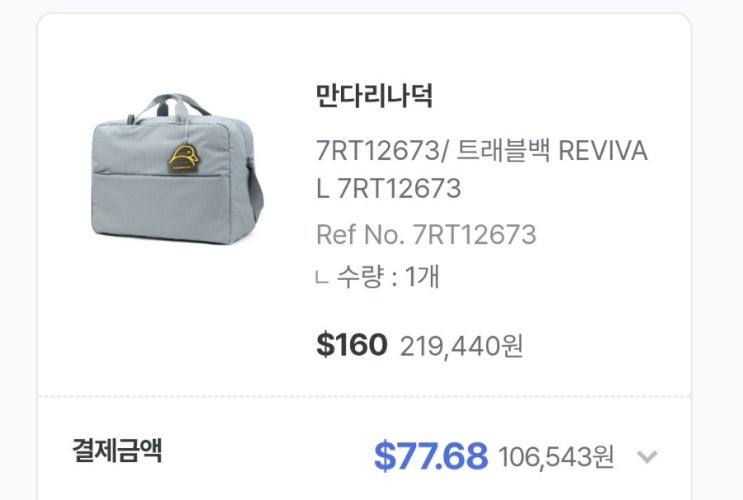Viewport: 743px width, 500px height.
Task: Open product title 7RT12673/ 트래블백 REVIVA
Action: (481, 151)
